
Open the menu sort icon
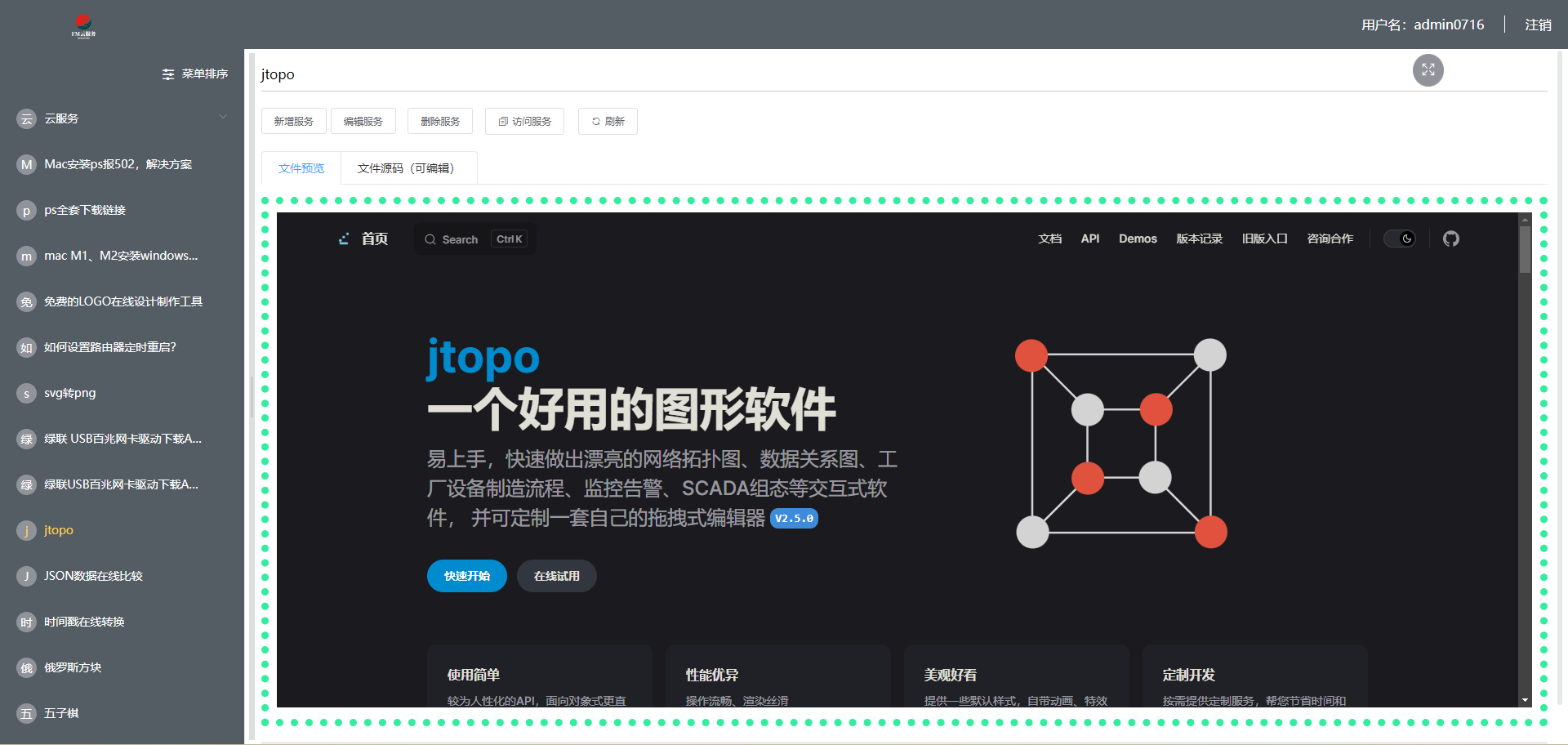pyautogui.click(x=168, y=74)
